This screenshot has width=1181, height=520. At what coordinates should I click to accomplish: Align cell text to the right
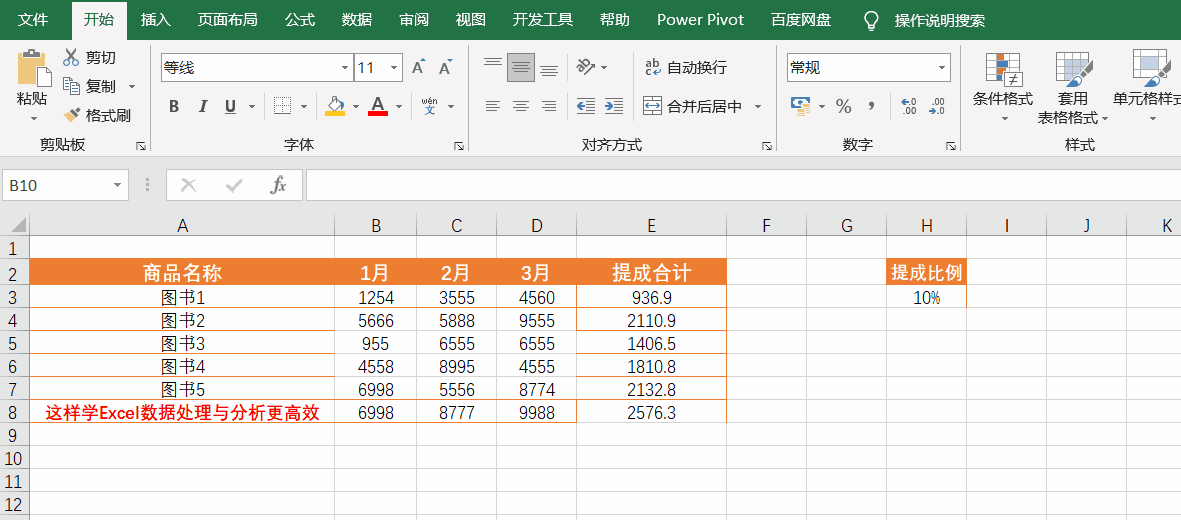point(549,106)
